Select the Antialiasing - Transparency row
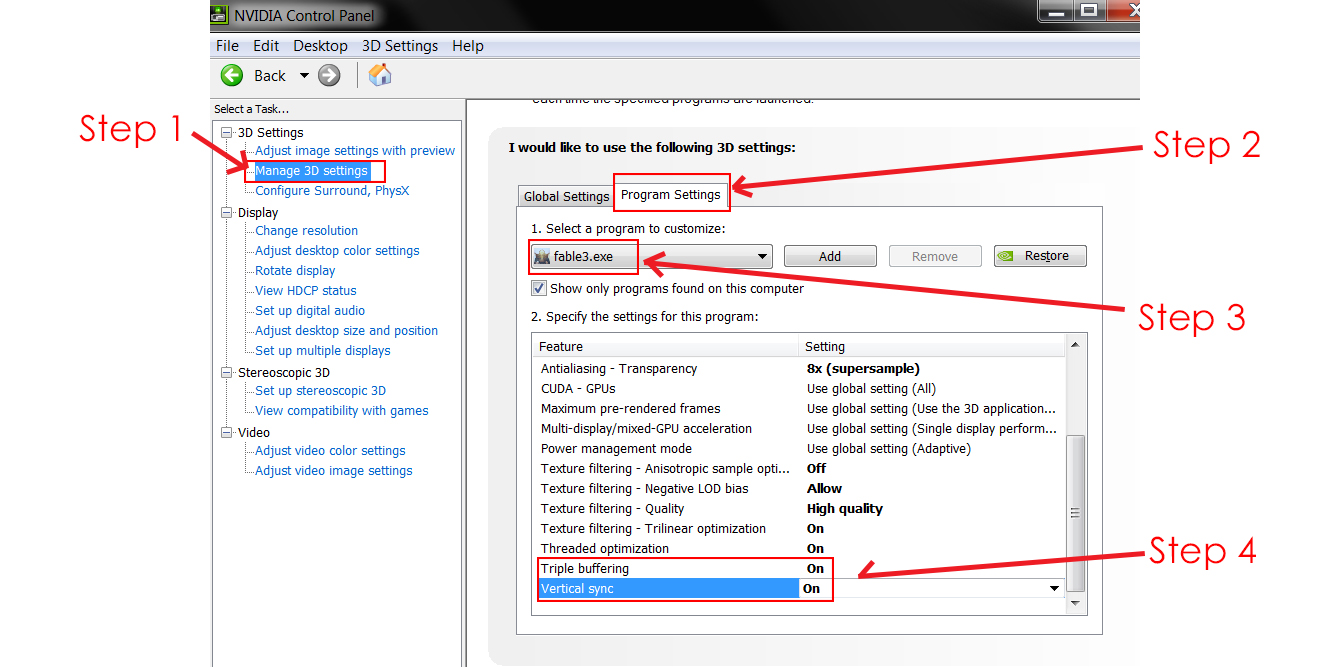This screenshot has width=1338, height=667. 799,369
